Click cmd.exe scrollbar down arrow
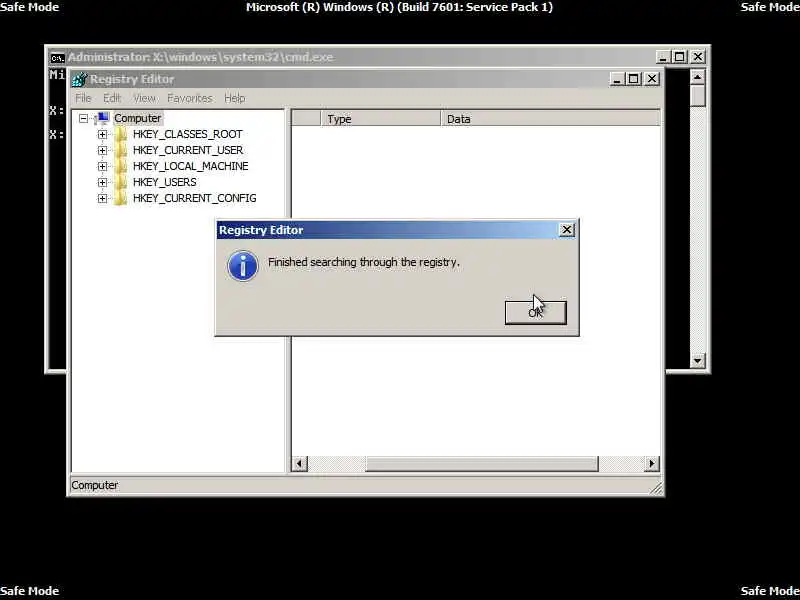 click(x=697, y=360)
